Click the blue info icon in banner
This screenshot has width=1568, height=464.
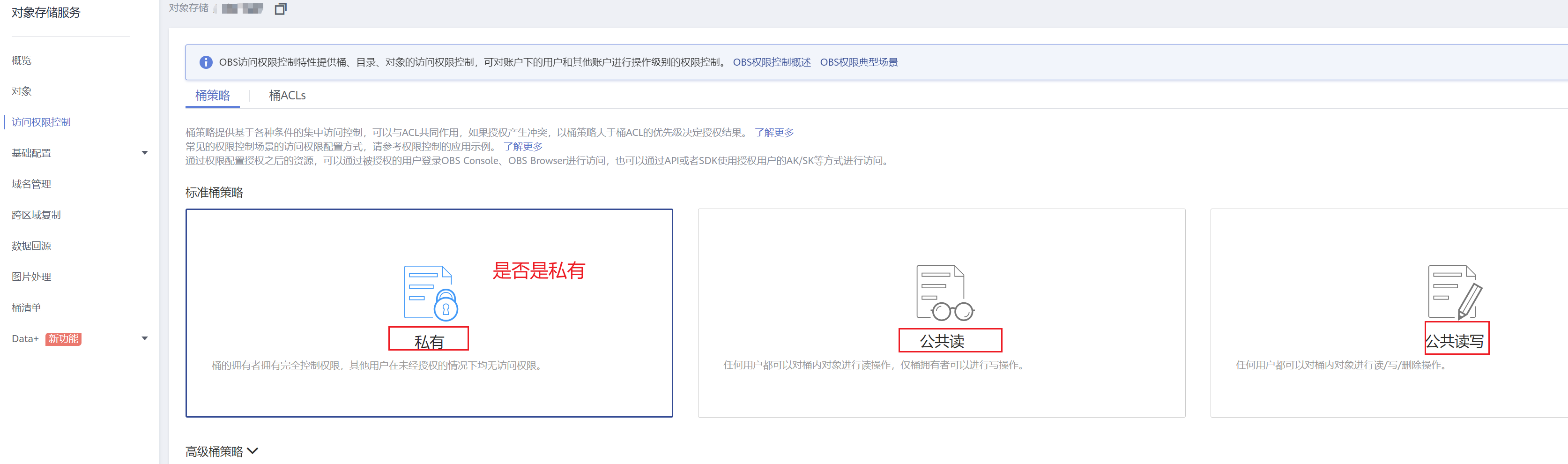pos(206,62)
